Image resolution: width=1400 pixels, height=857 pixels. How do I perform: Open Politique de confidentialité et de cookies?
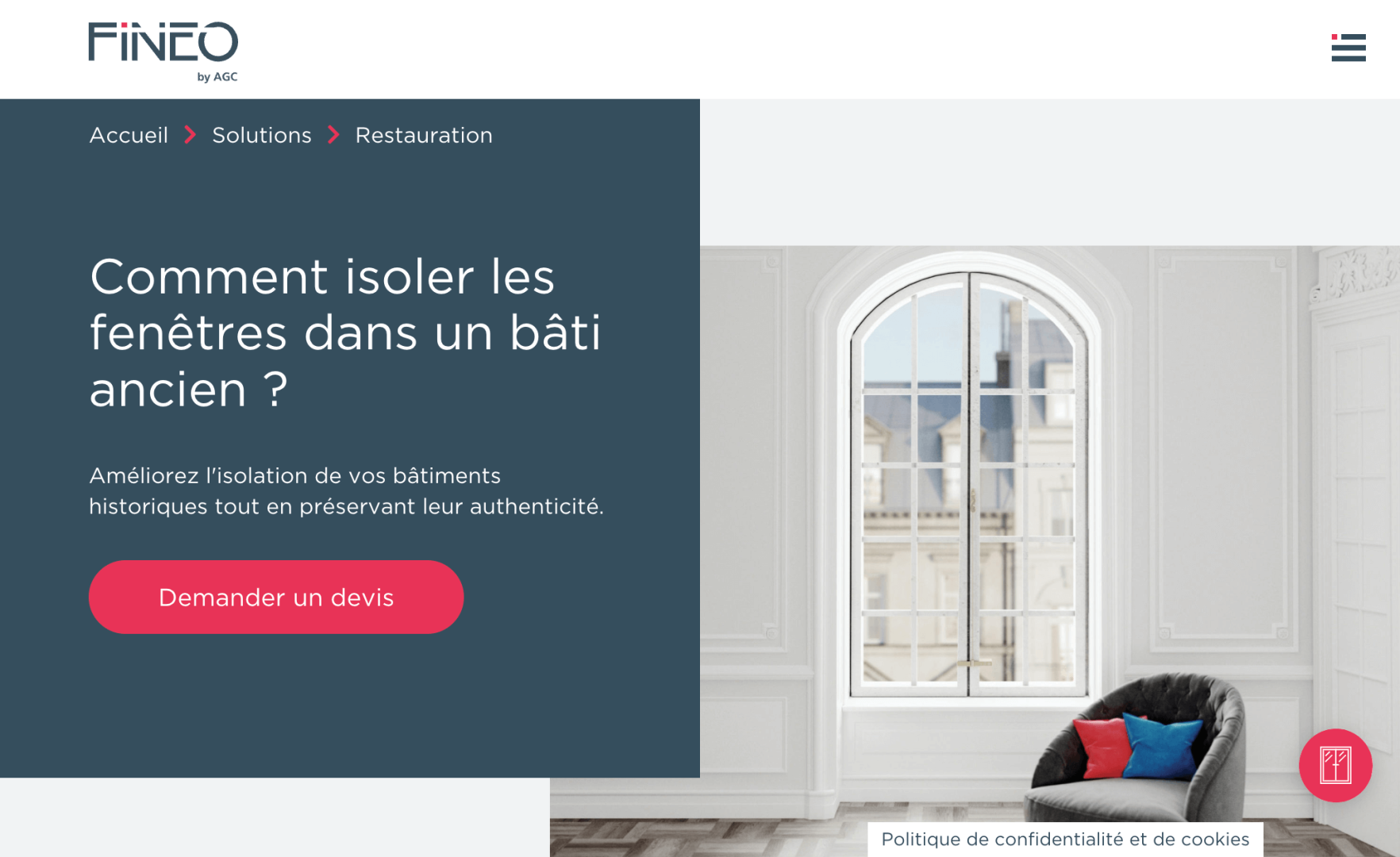(1065, 839)
